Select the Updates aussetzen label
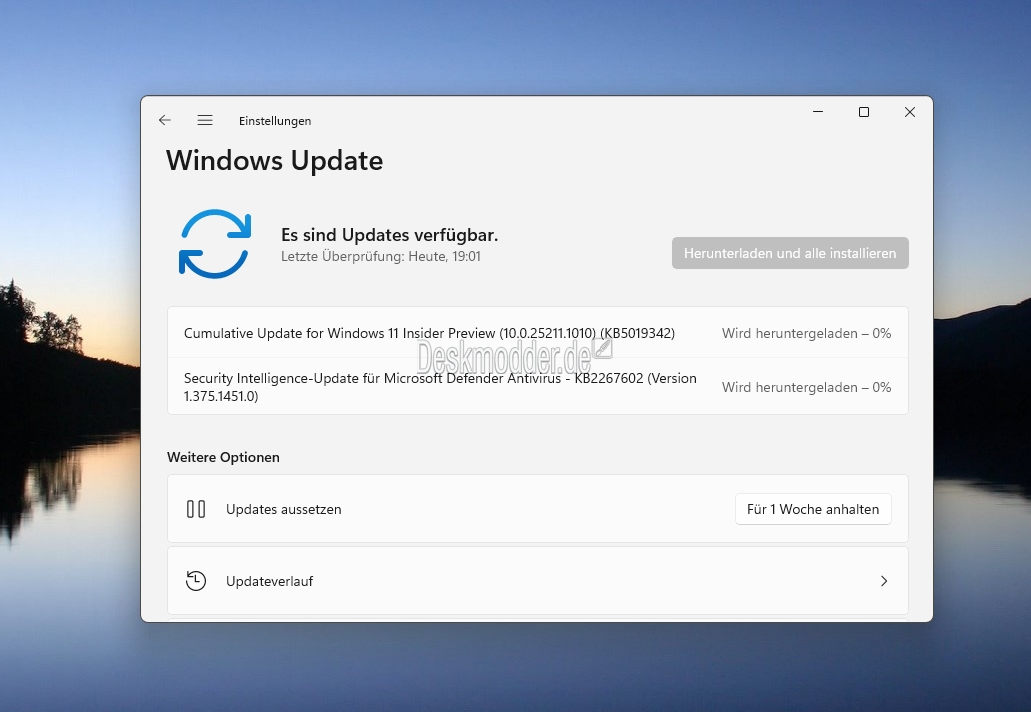 tap(283, 510)
